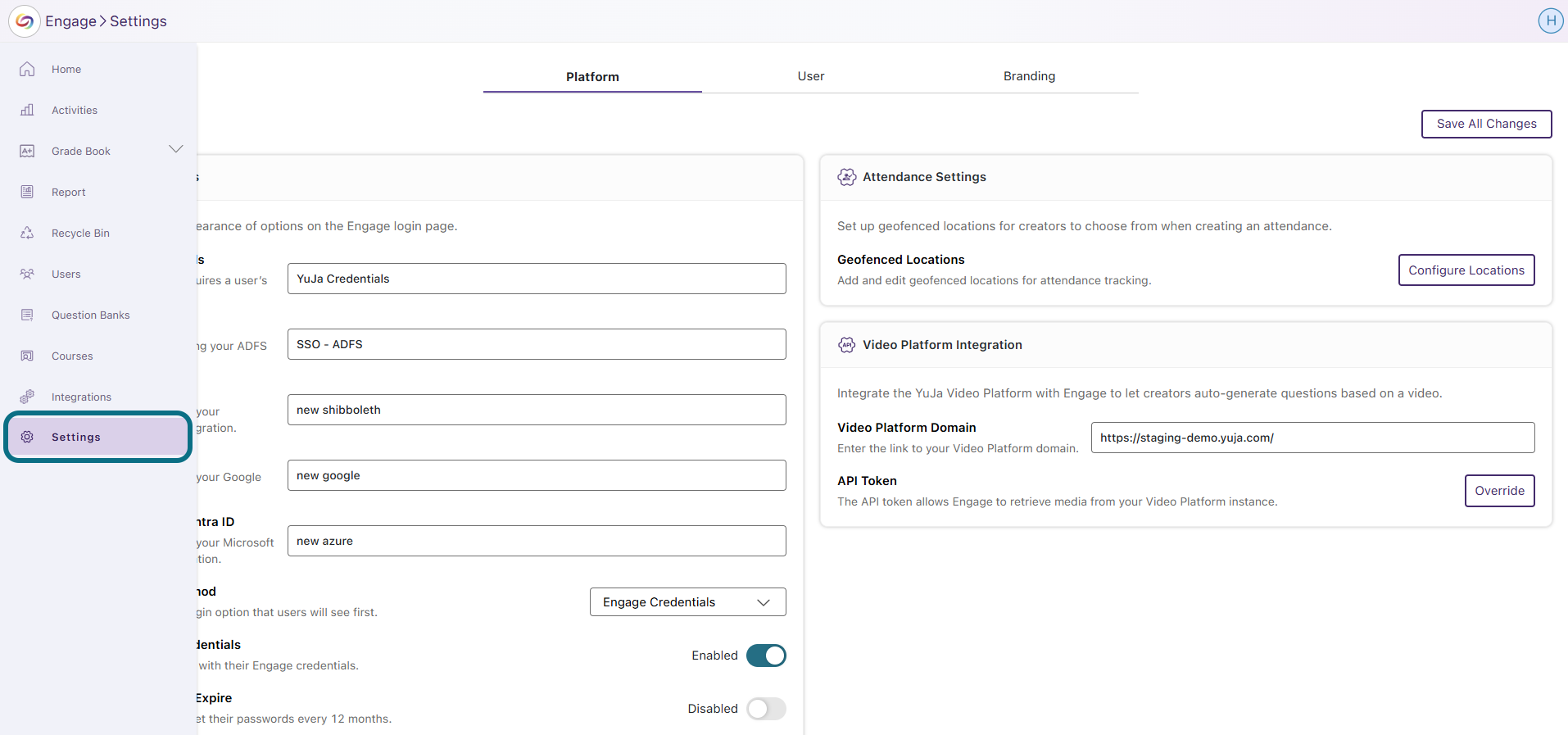
Task: Click Configure Locations button
Action: [1466, 270]
